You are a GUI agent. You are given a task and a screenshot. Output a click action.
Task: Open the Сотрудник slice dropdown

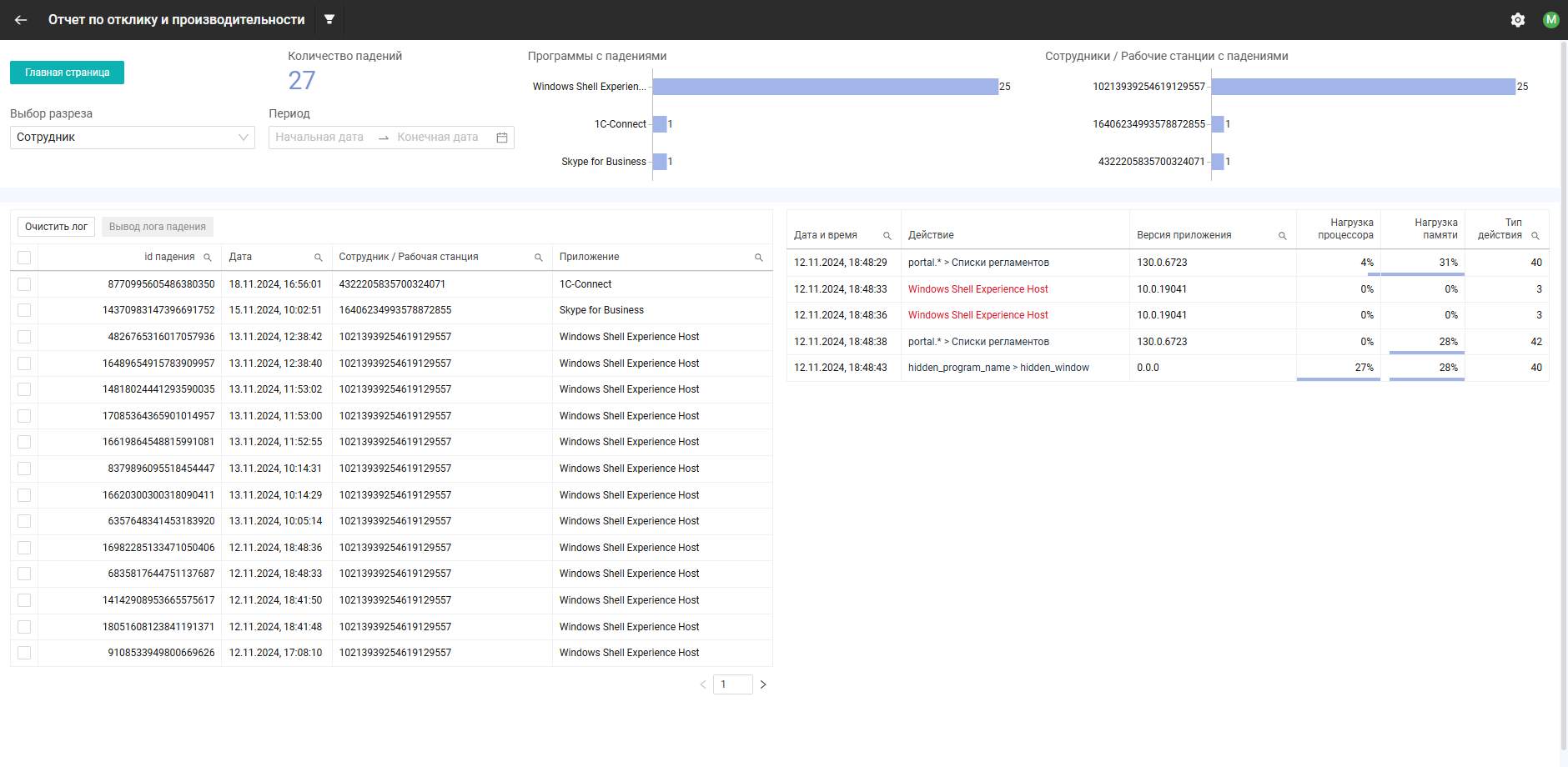[x=133, y=138]
